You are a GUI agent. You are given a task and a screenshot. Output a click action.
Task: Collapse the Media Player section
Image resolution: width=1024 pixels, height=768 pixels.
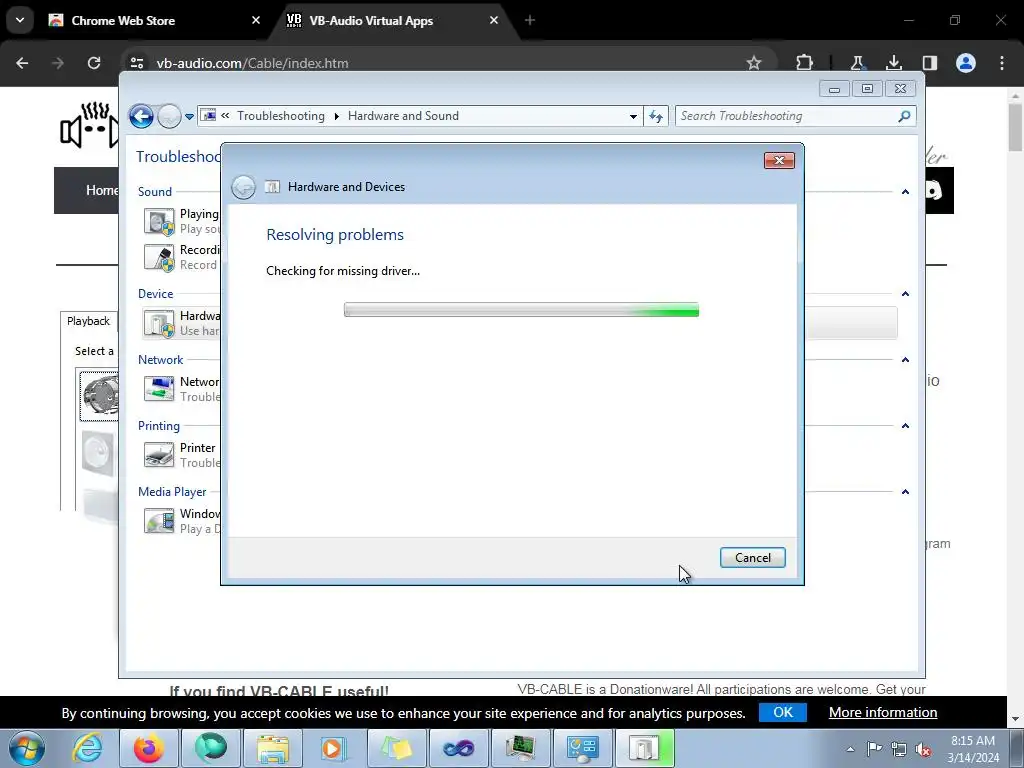click(x=905, y=492)
